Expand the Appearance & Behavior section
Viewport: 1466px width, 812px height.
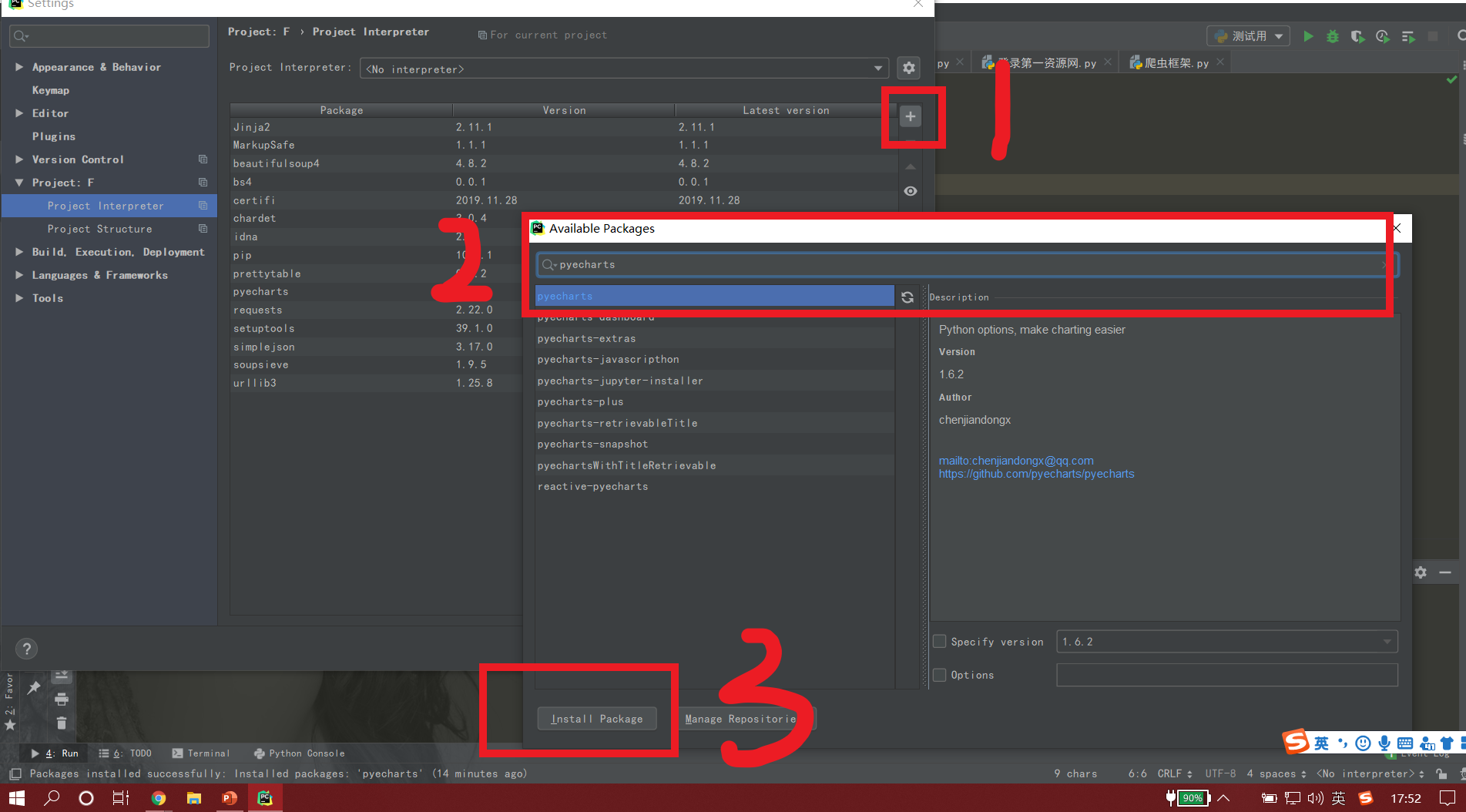[19, 67]
